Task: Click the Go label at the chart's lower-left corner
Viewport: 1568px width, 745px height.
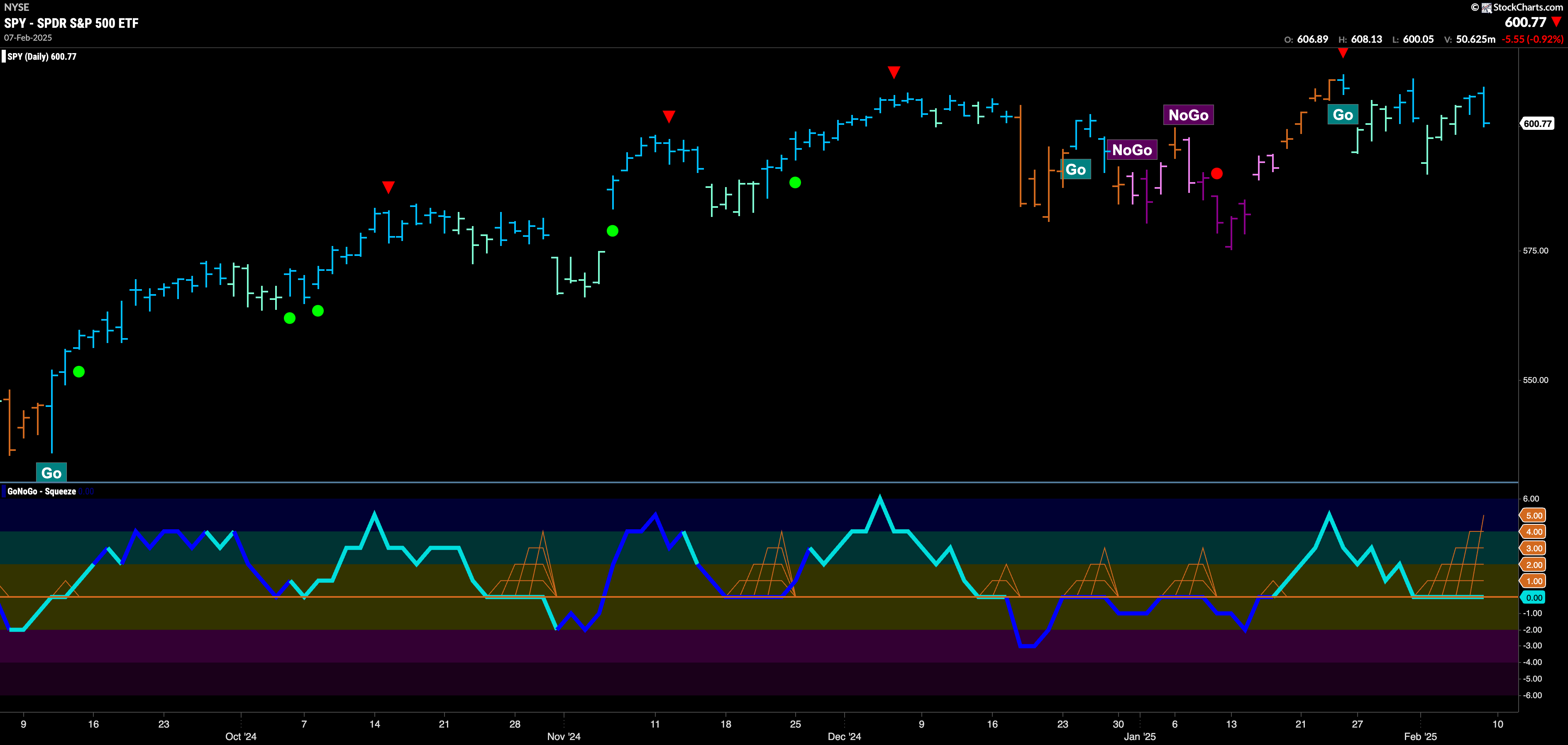Action: (51, 472)
